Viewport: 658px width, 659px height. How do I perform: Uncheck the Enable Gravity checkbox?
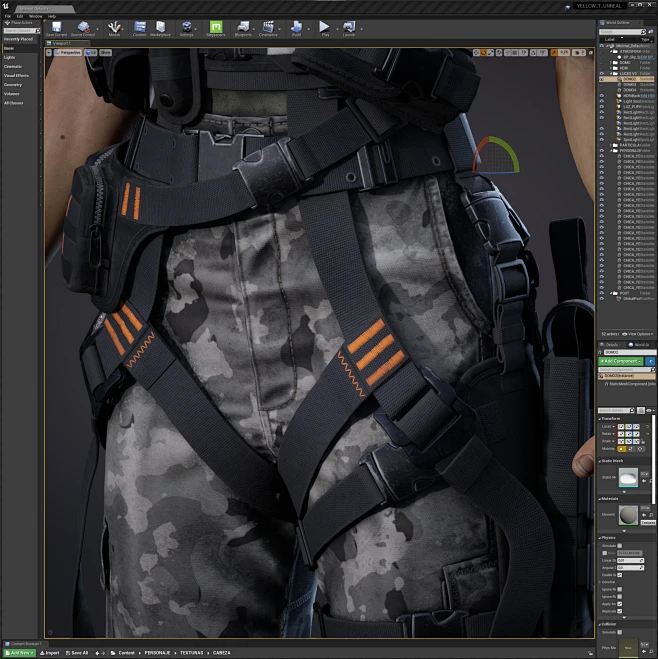[x=620, y=575]
